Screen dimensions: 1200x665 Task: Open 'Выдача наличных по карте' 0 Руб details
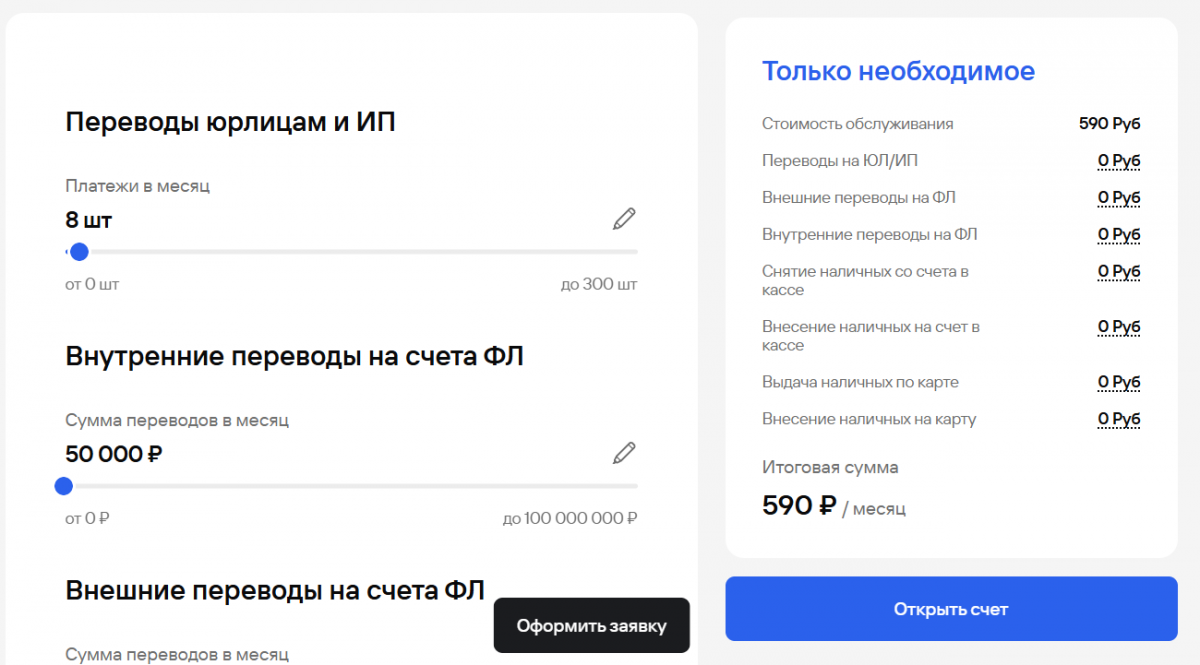(x=1119, y=382)
